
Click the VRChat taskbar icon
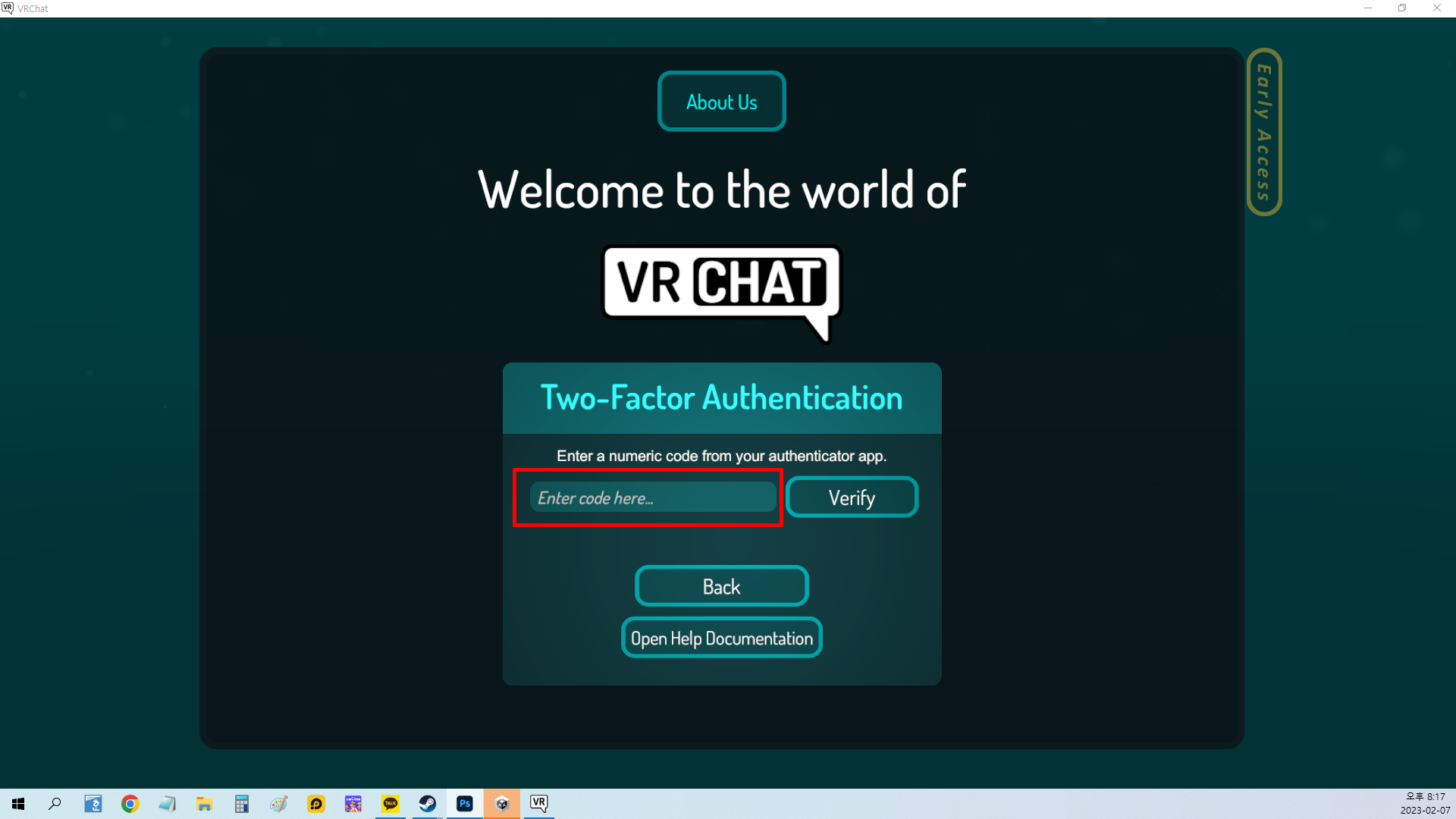click(x=539, y=804)
